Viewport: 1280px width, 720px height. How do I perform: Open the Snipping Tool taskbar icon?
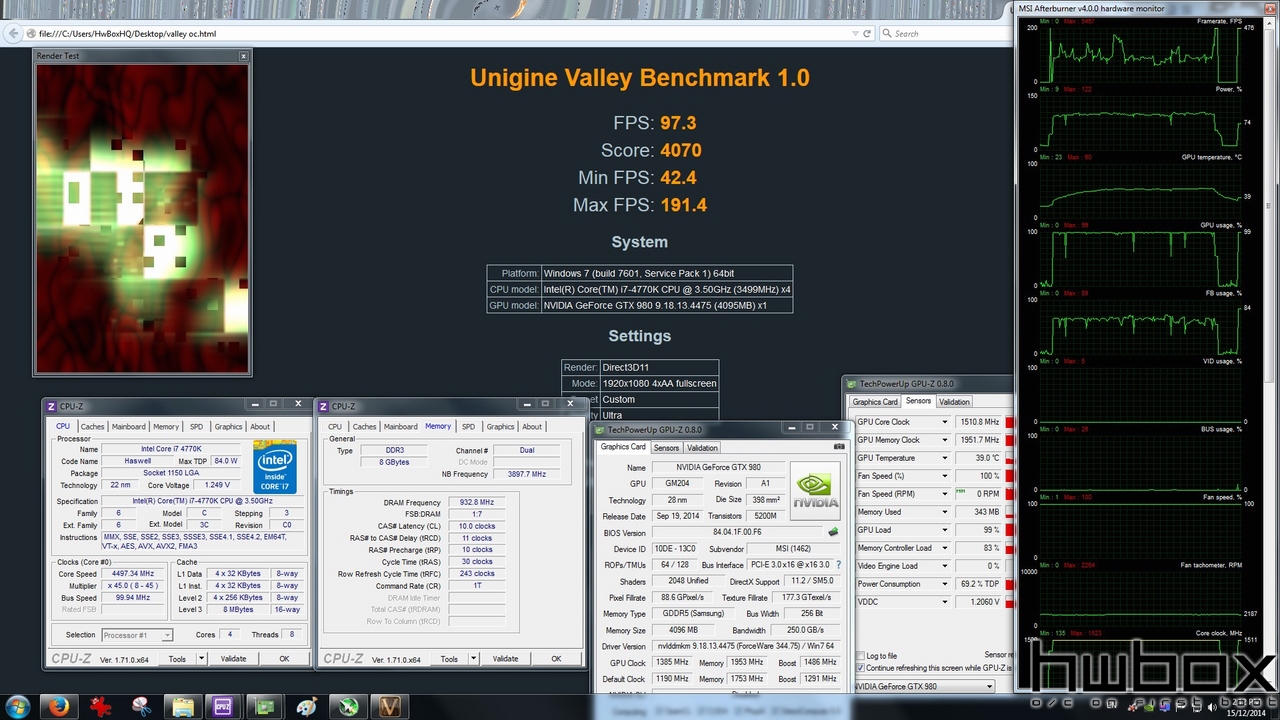pos(141,706)
